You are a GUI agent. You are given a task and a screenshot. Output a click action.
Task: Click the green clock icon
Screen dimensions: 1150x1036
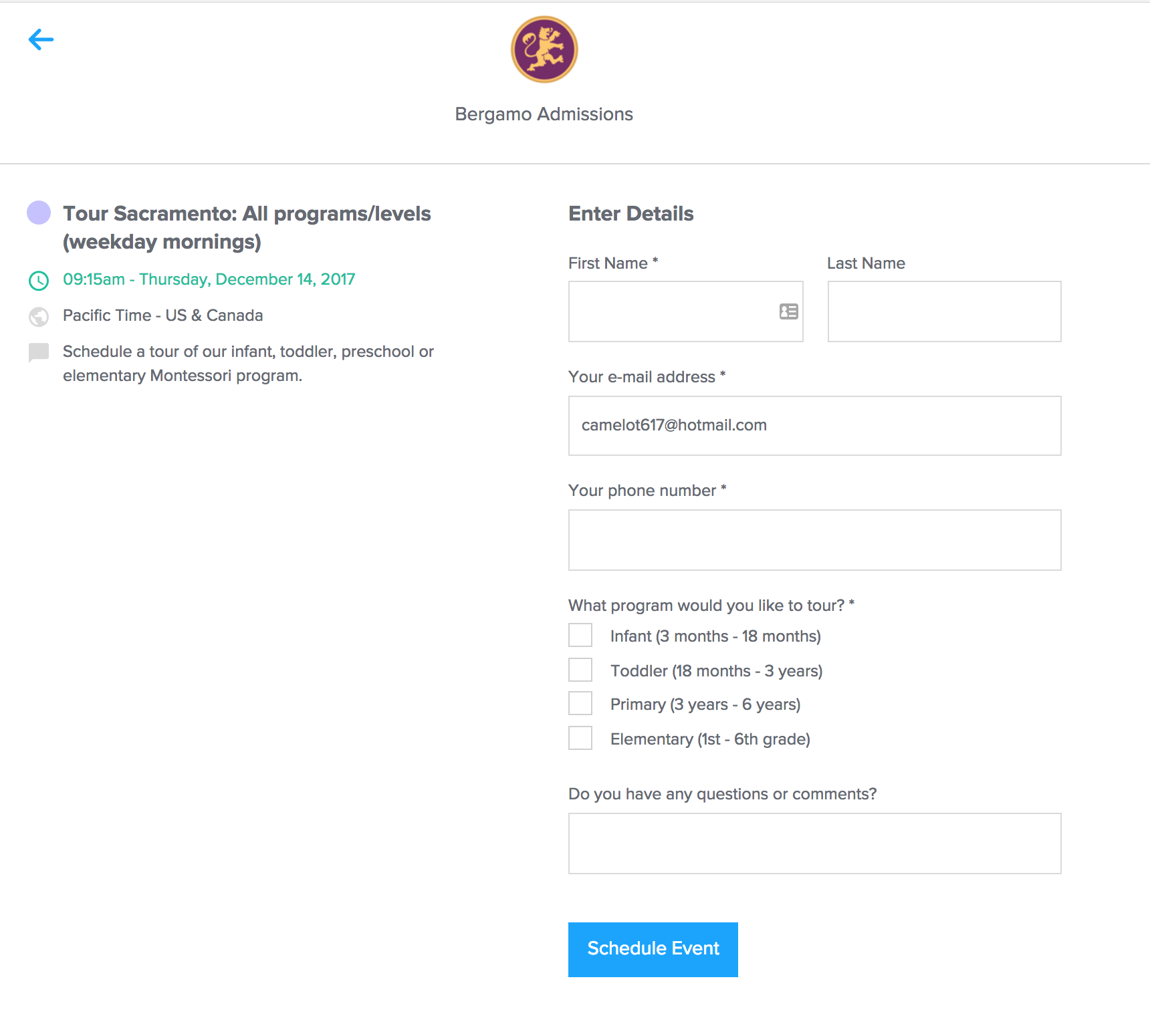coord(39,281)
